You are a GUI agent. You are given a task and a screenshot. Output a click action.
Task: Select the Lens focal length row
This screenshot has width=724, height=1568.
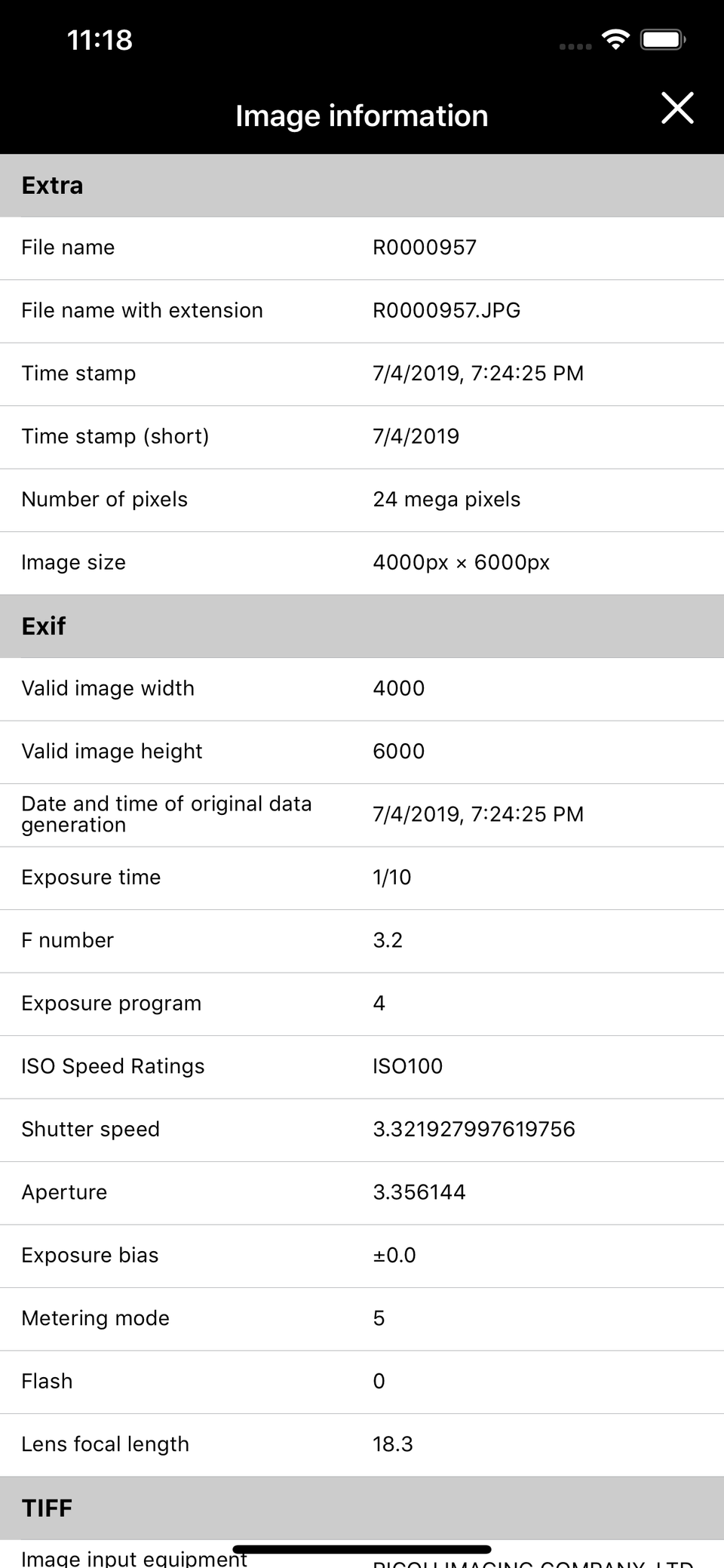click(362, 1444)
